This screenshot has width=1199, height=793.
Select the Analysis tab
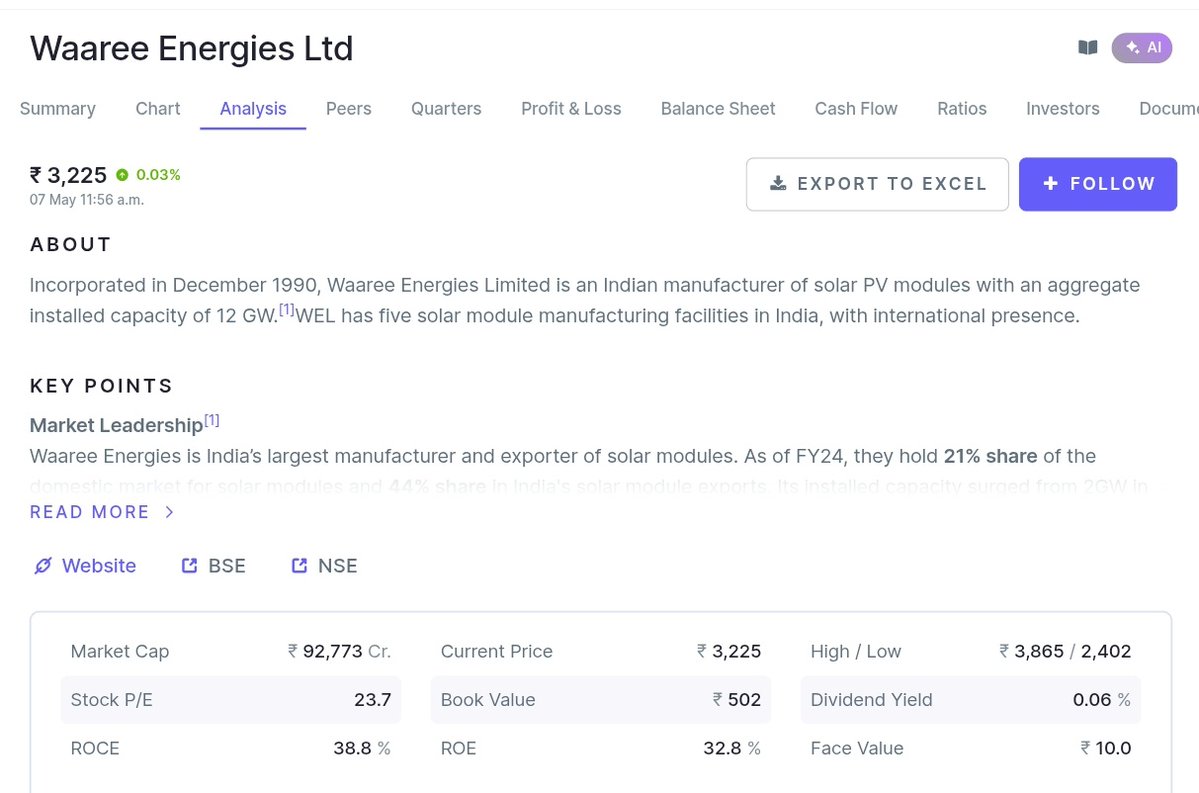coord(253,109)
